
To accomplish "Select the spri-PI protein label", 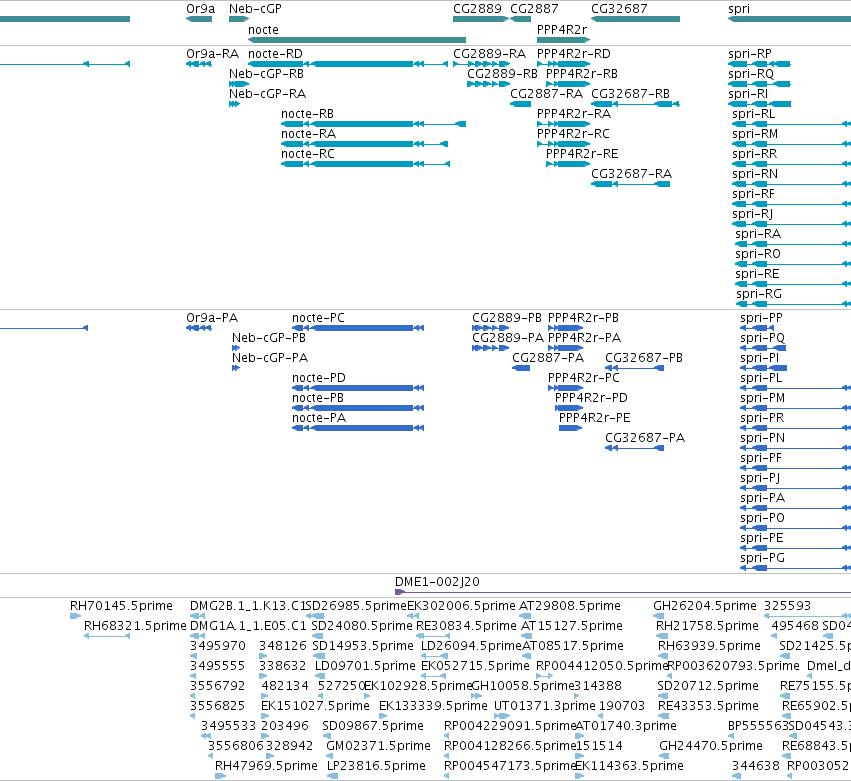I will click(x=760, y=358).
